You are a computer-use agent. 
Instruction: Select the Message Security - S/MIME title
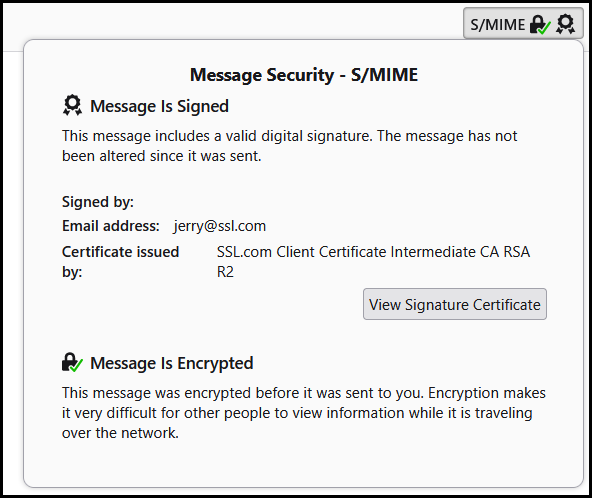(x=304, y=75)
